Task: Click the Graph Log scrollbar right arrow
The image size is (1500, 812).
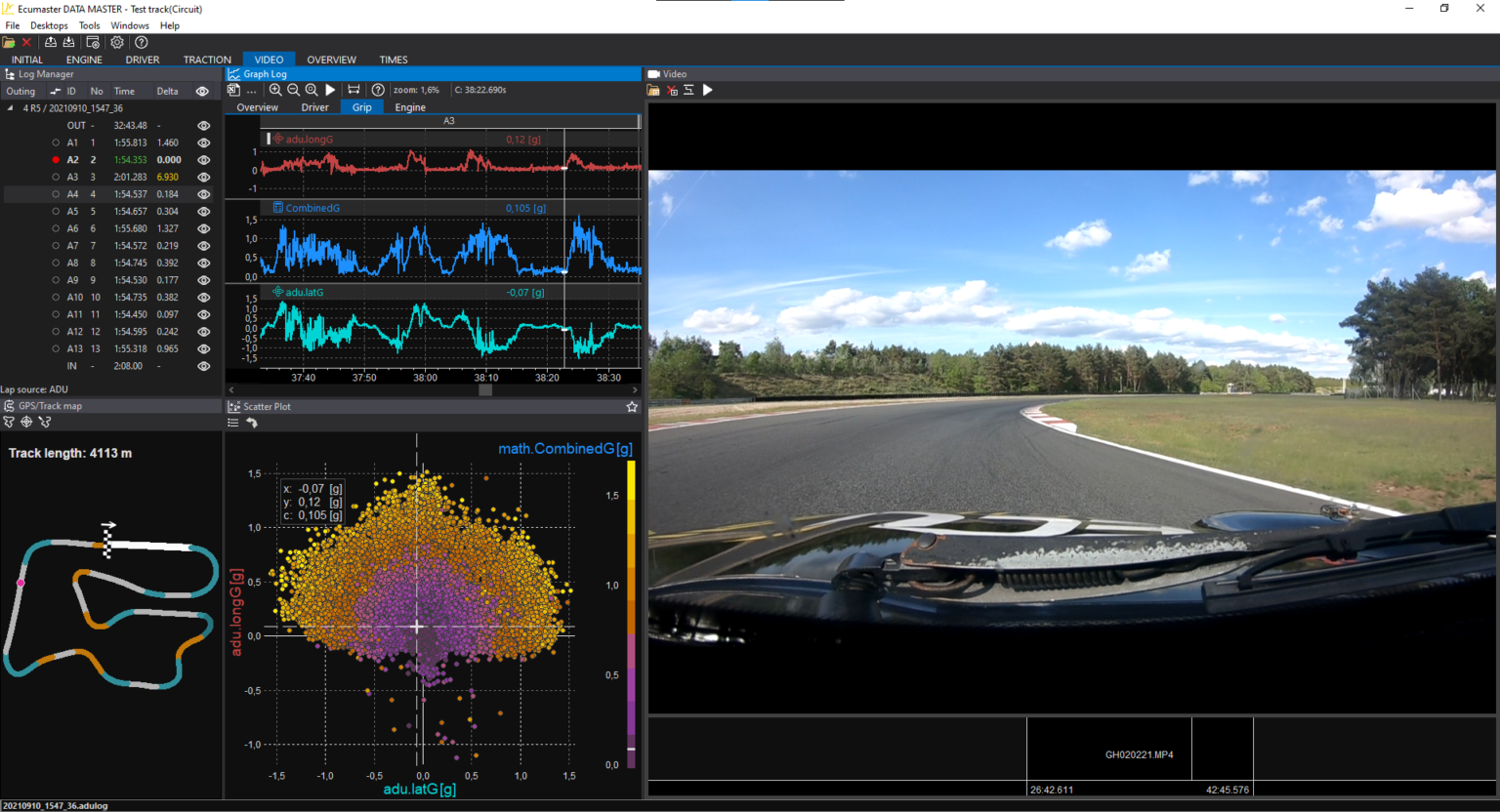Action: [636, 390]
